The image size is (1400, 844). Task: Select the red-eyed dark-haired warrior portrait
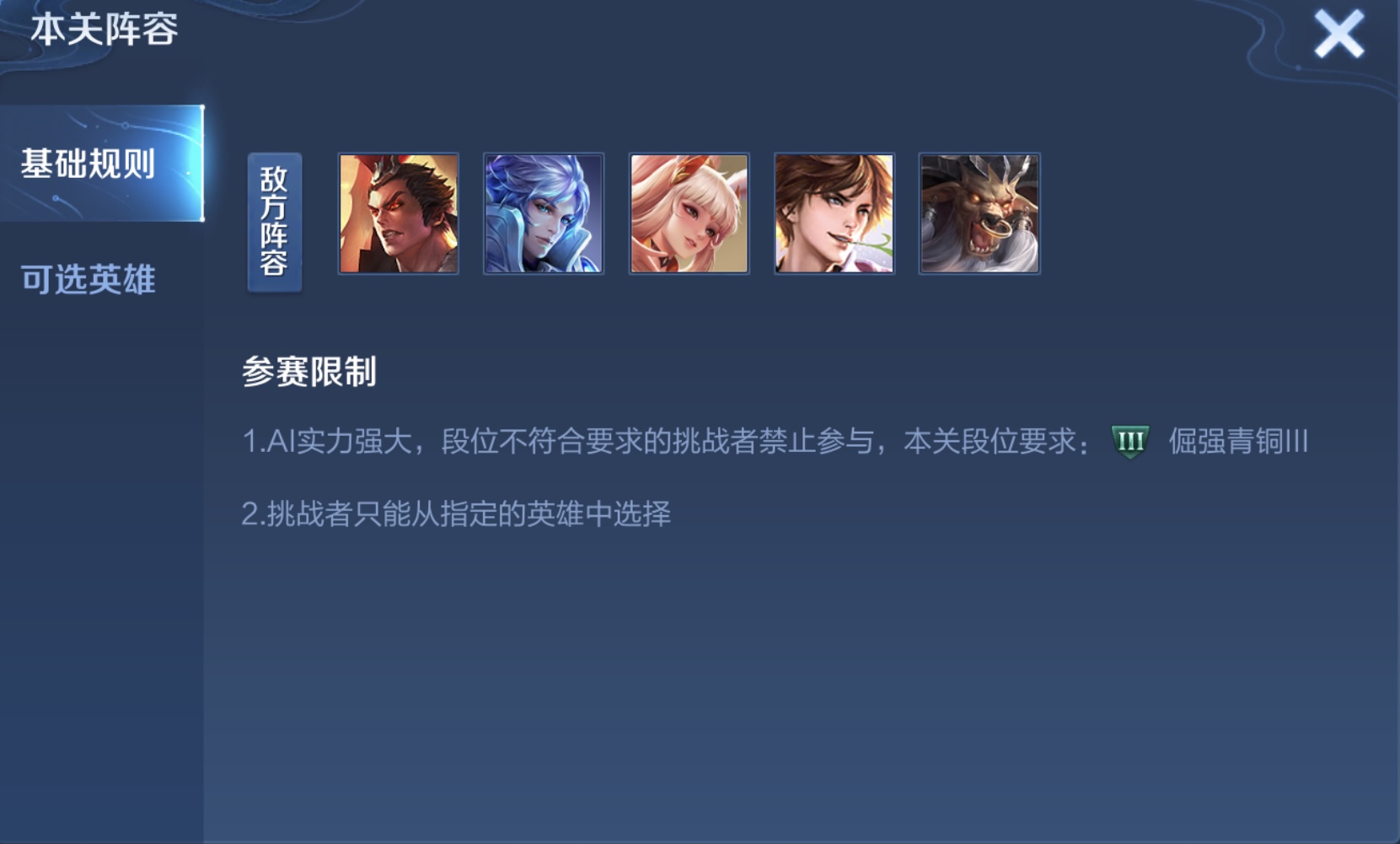point(399,213)
